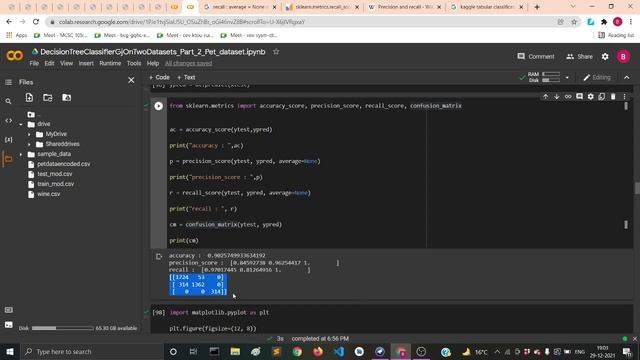Clear the cell output icon

point(159,257)
